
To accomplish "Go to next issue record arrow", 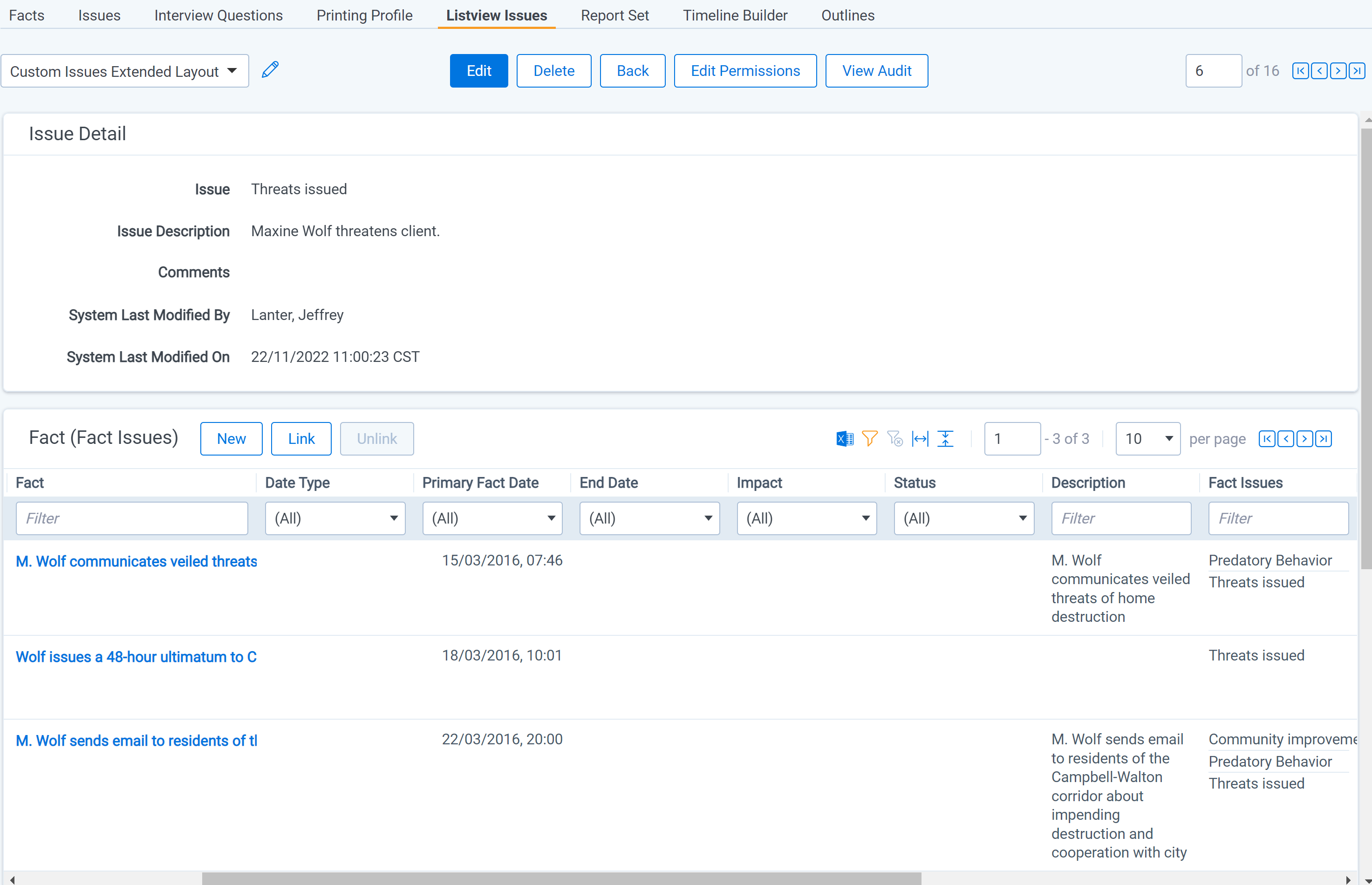I will point(1338,71).
